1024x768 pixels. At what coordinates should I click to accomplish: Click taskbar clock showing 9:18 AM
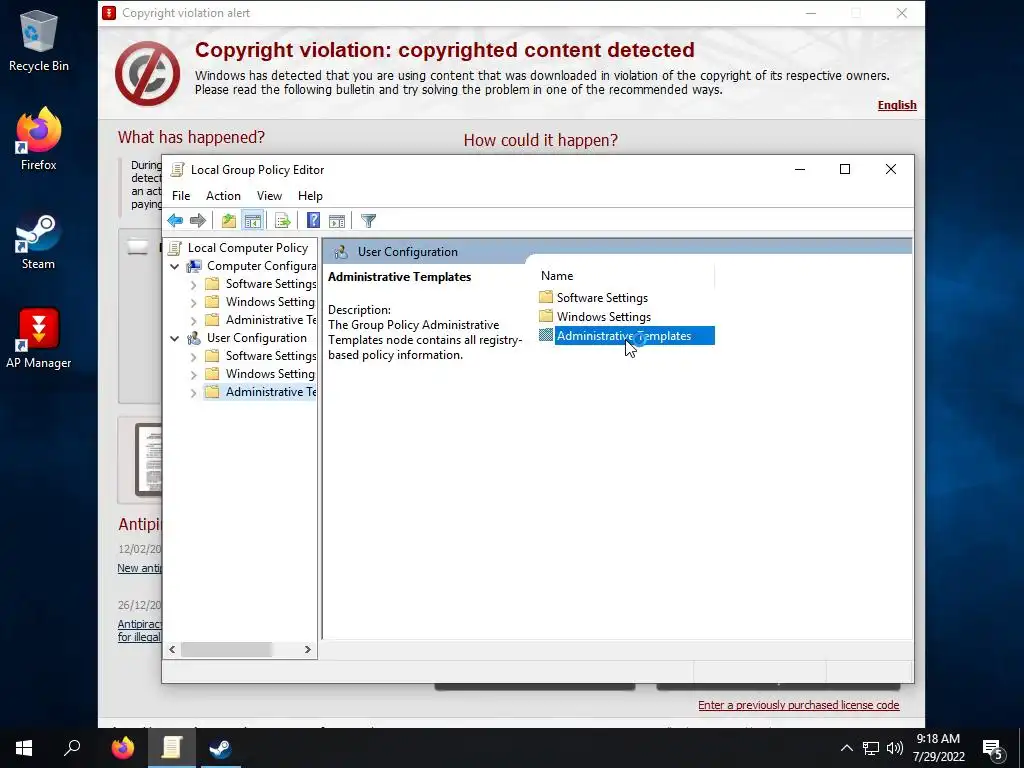(938, 748)
